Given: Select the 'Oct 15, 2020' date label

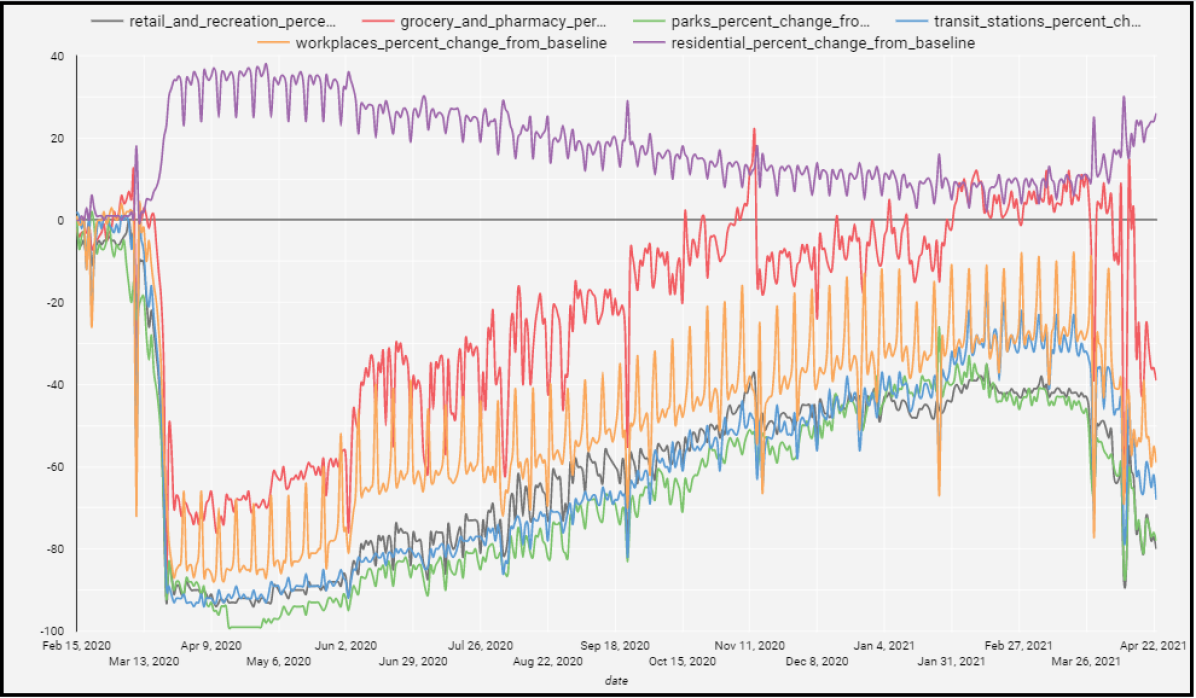Looking at the screenshot, I should click(683, 661).
